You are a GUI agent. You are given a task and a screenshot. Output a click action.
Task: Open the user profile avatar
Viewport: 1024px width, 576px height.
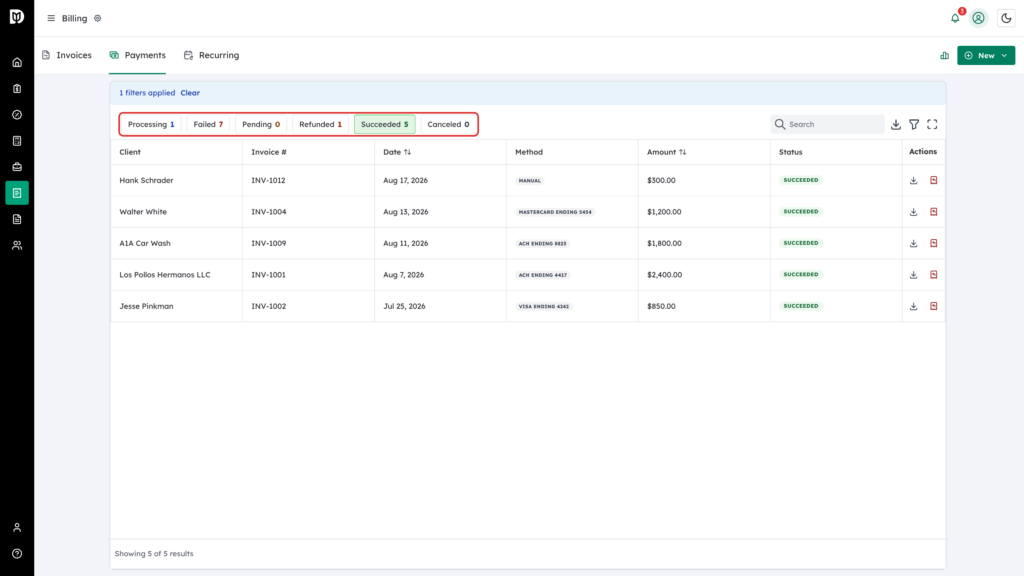(978, 18)
